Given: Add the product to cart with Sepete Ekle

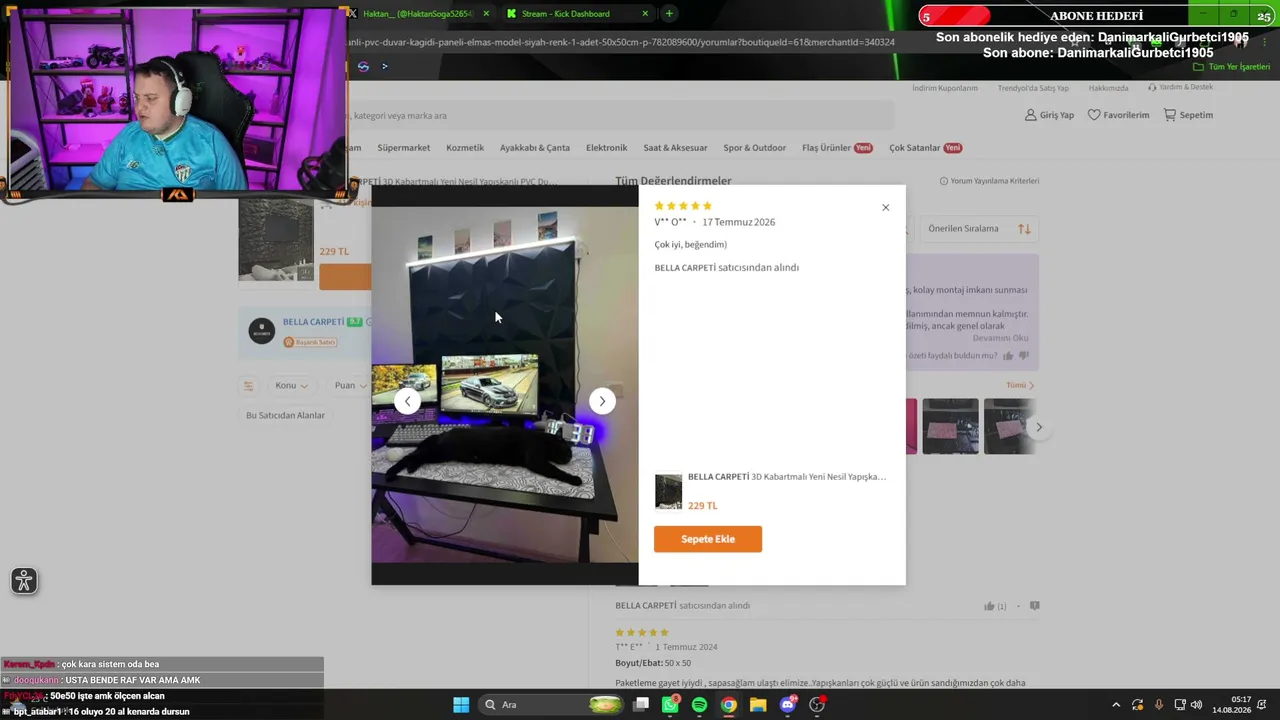Looking at the screenshot, I should [x=708, y=539].
